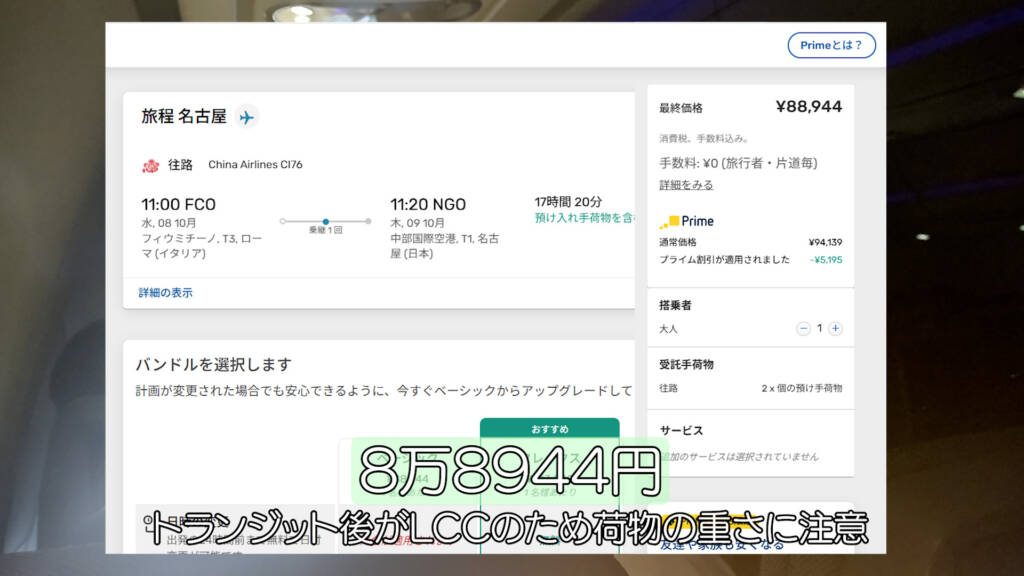Open the '詳細の表示' flight details link
This screenshot has height=576, width=1024.
coord(165,293)
